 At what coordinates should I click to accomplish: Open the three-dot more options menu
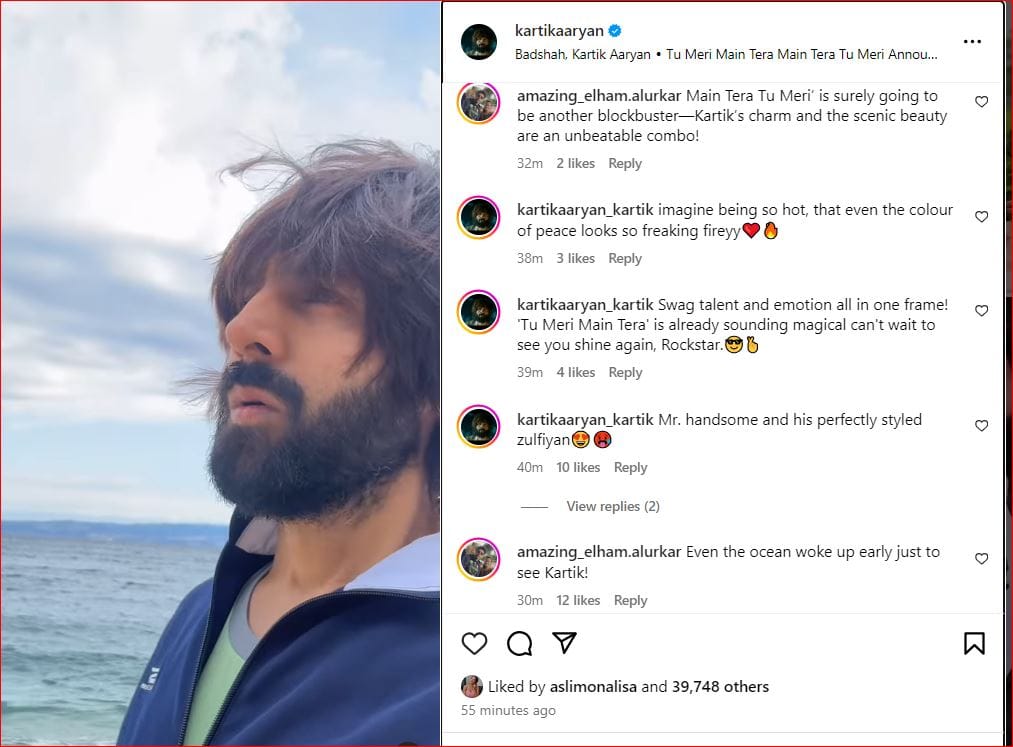(x=972, y=41)
